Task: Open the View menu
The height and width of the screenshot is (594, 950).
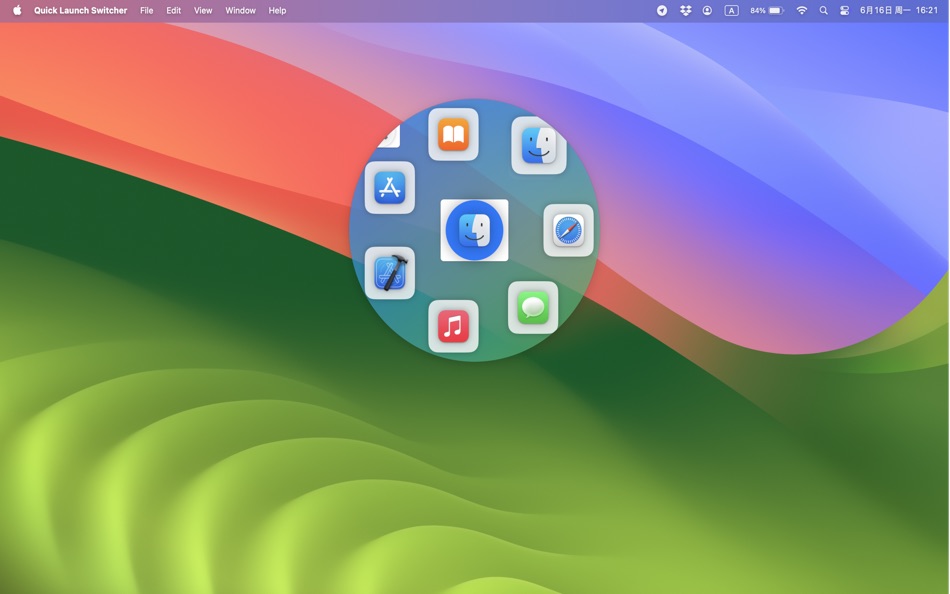Action: click(203, 10)
